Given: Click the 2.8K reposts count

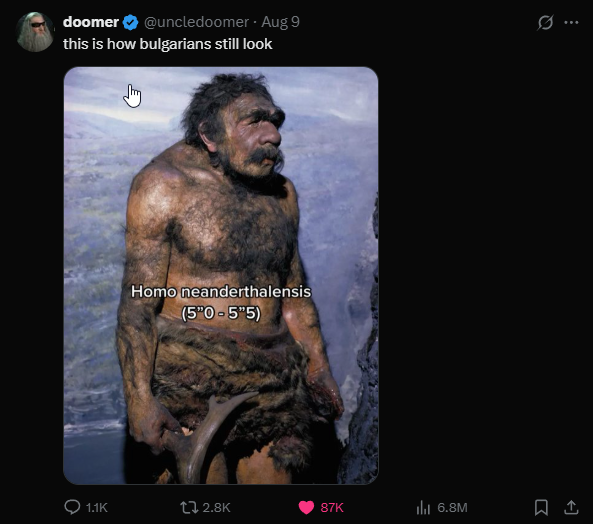Looking at the screenshot, I should 216,507.
